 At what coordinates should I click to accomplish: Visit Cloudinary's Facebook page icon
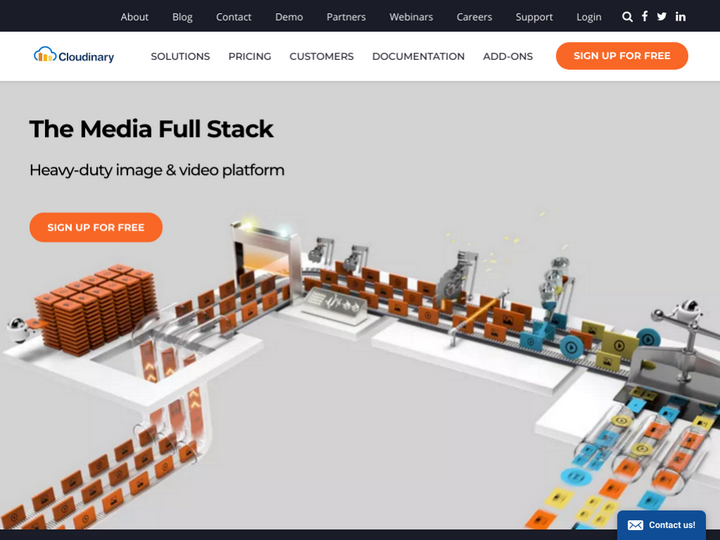(x=645, y=17)
